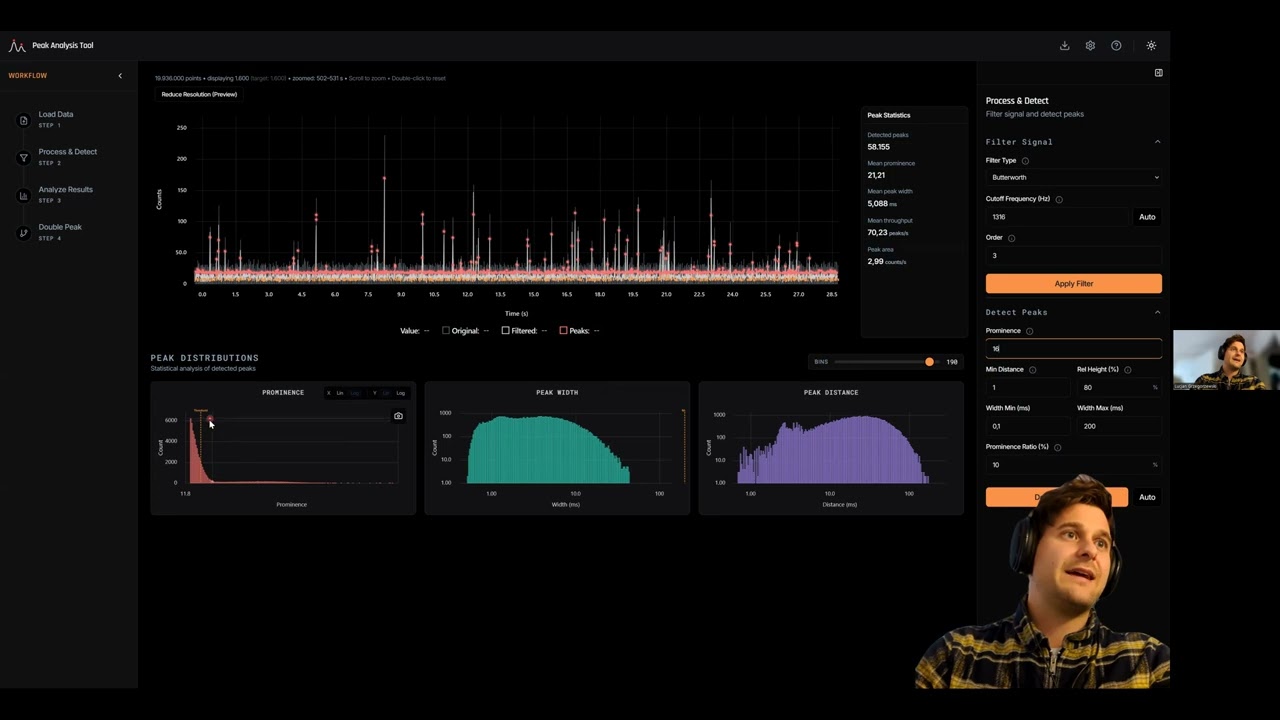Open the download icon in the header
Screen dimensions: 1280x720
(x=1064, y=46)
